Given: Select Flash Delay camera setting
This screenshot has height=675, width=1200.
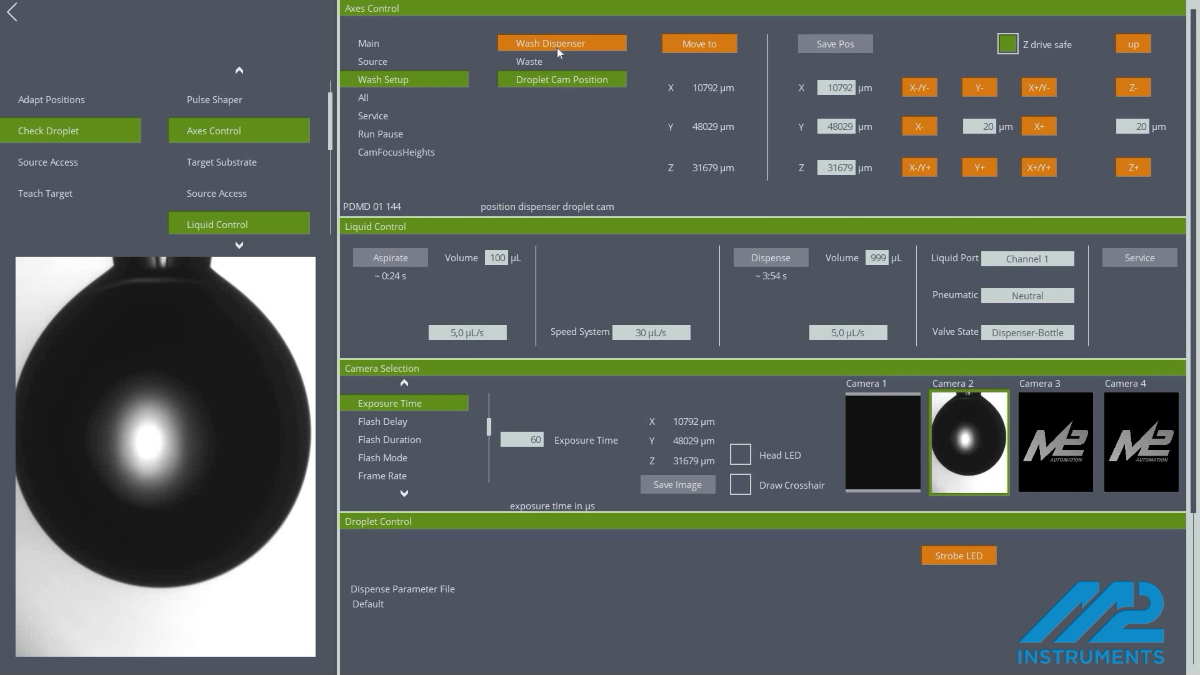Looking at the screenshot, I should (382, 422).
